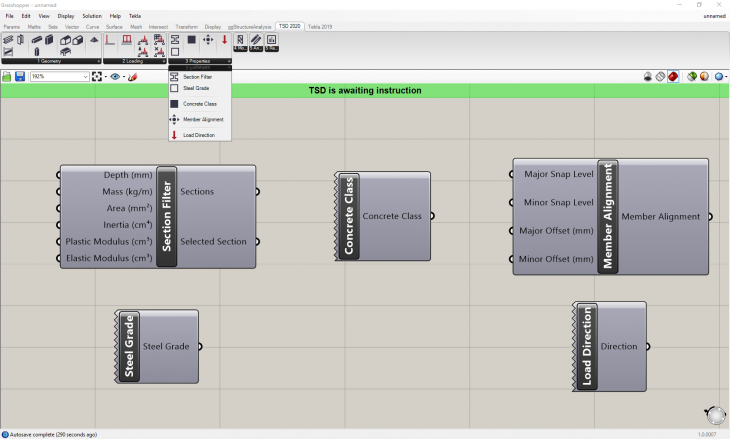
Task: Select the Steel Grade entry in the dropdown list
Action: (x=200, y=88)
